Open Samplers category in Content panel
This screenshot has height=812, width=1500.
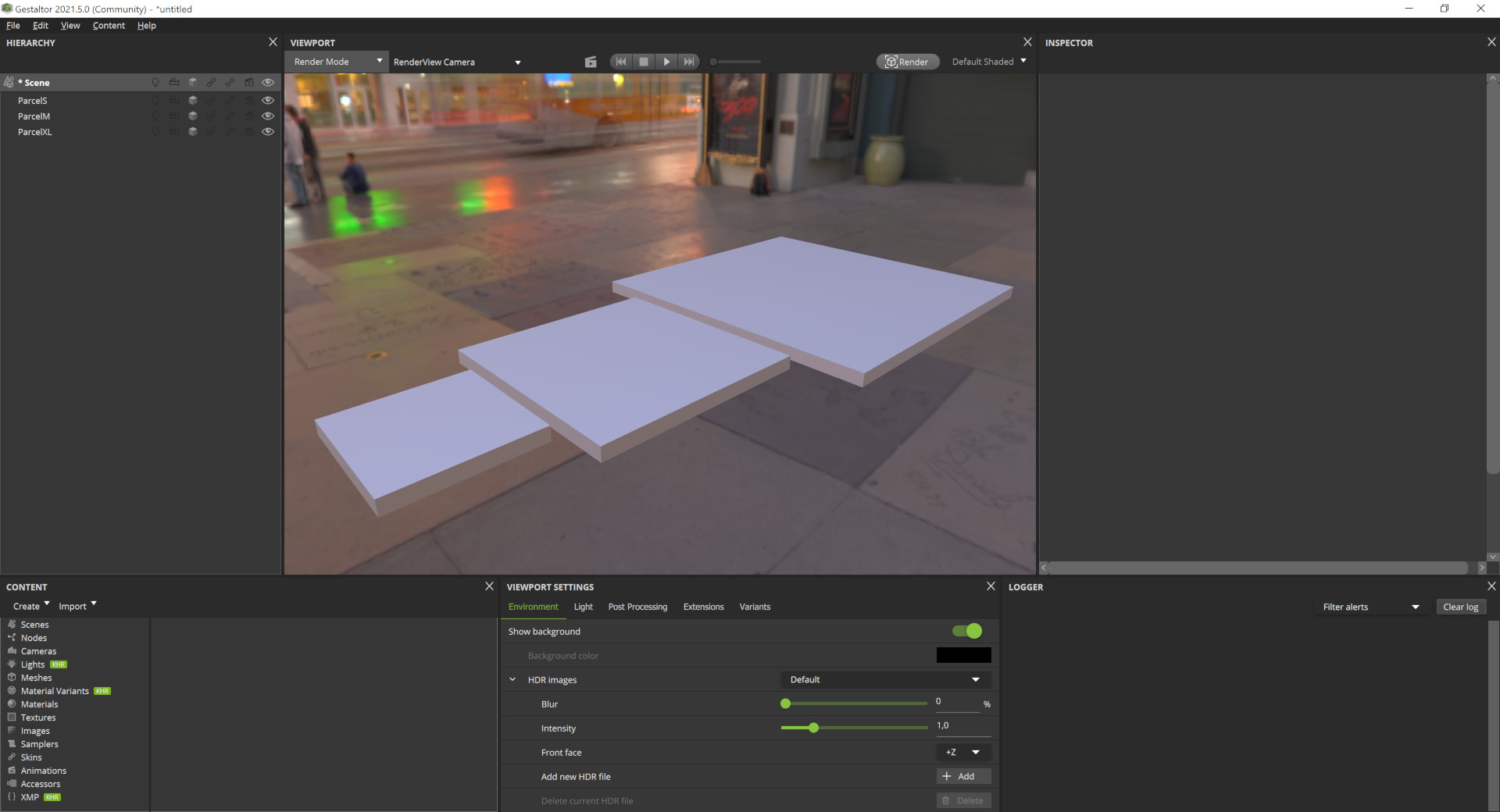(x=39, y=744)
